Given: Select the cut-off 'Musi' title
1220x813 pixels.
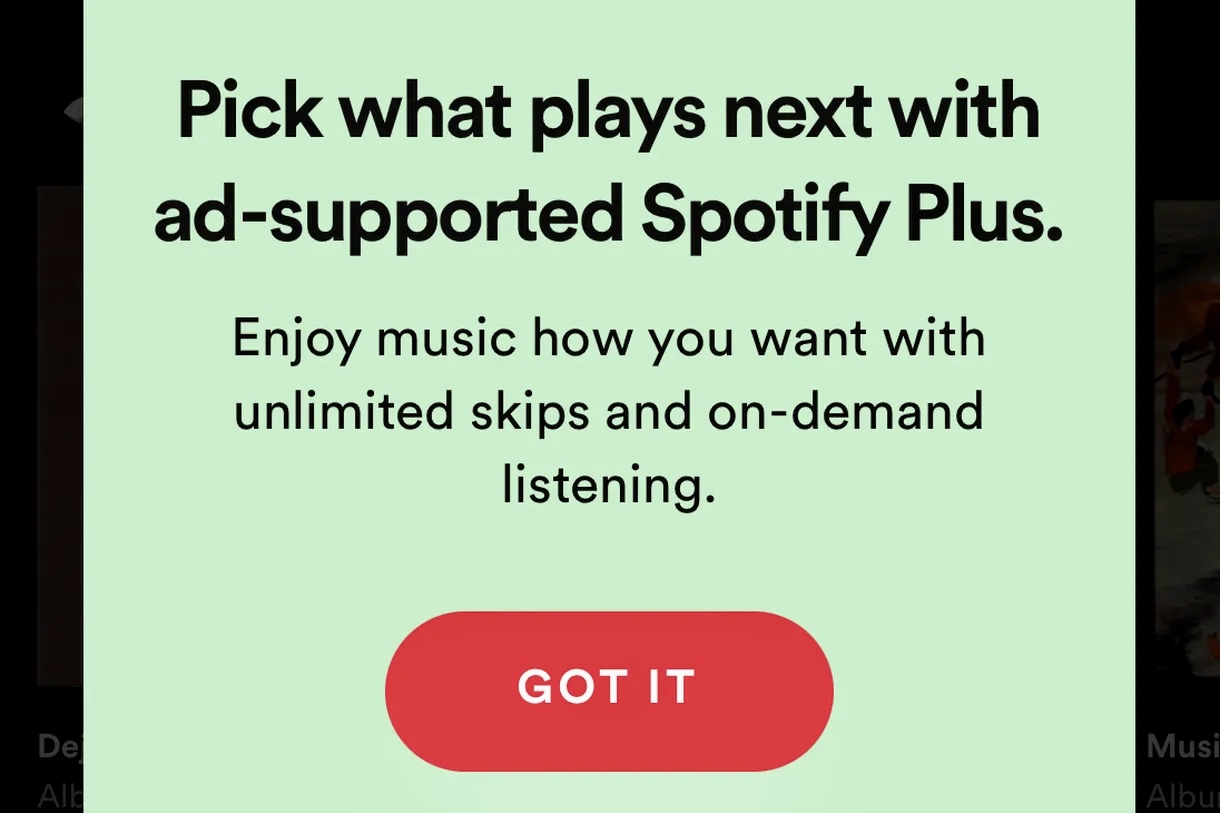Looking at the screenshot, I should 1182,746.
